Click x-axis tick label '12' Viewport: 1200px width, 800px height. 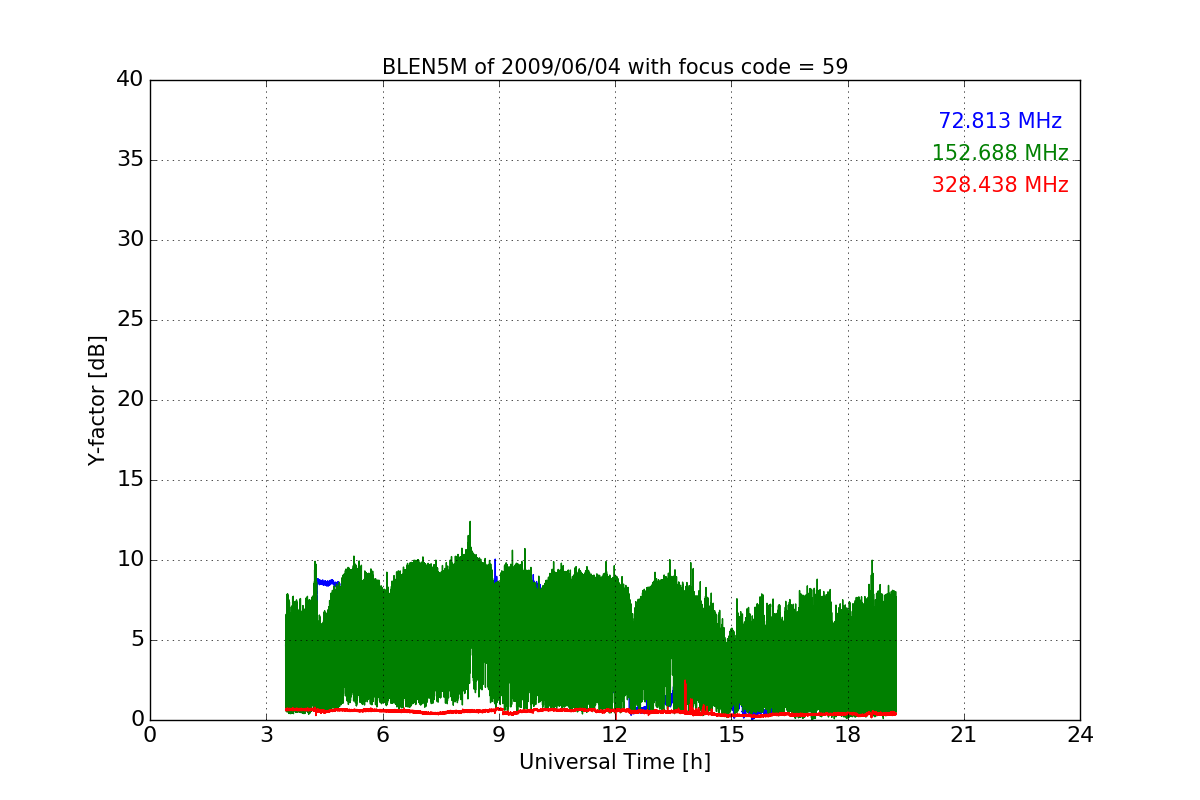point(615,735)
